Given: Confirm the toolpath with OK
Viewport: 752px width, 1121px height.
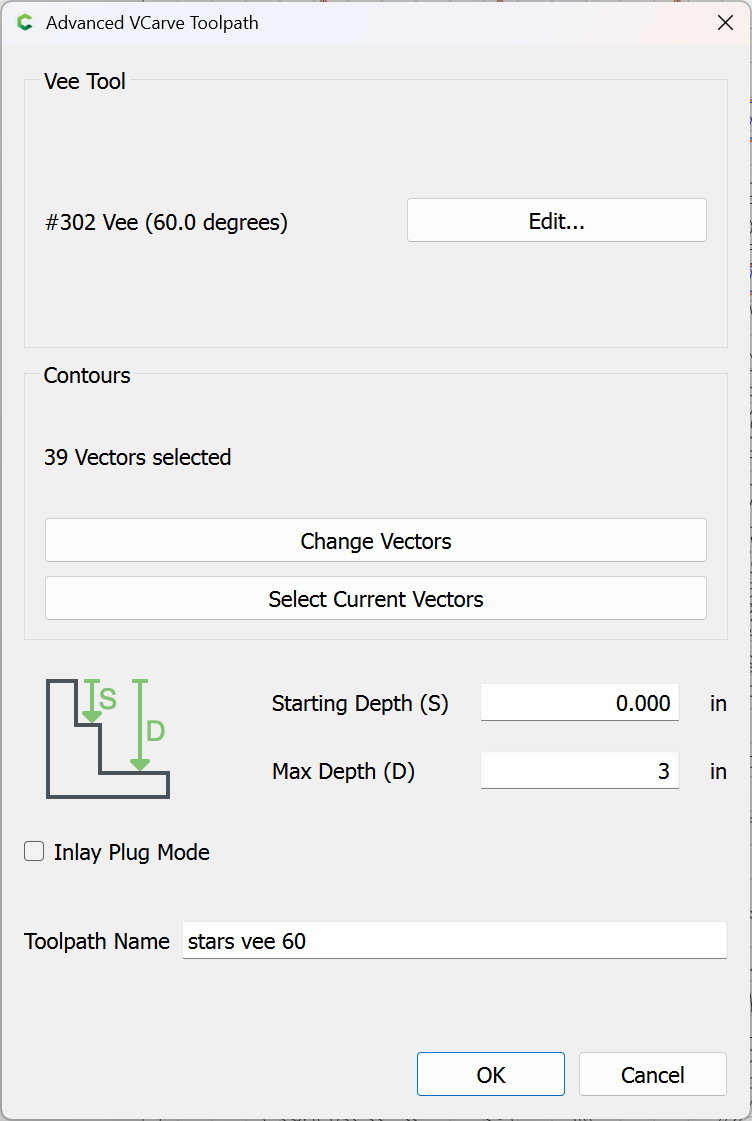Looking at the screenshot, I should pos(491,1074).
